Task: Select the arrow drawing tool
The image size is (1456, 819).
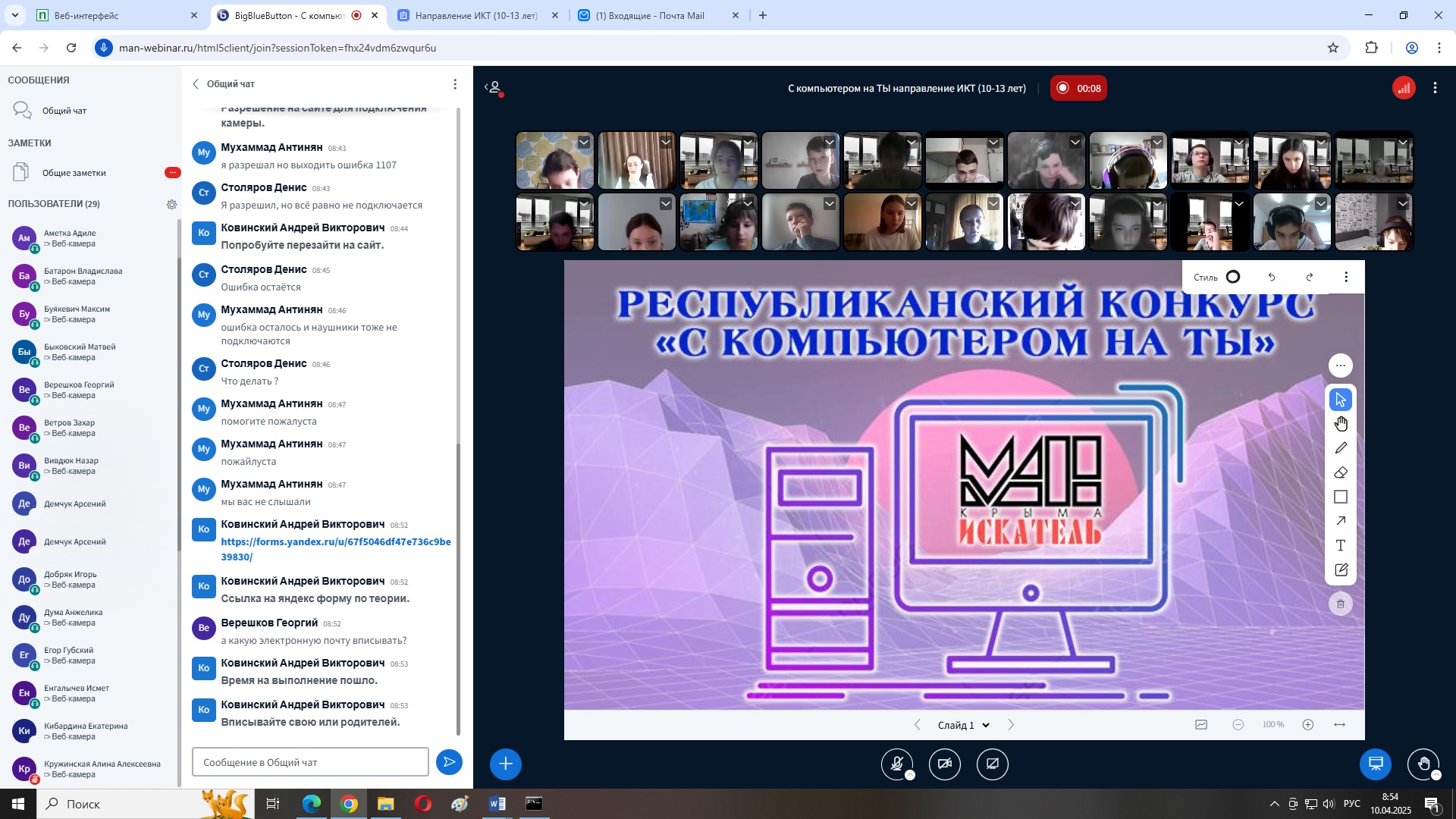Action: coord(1341,521)
